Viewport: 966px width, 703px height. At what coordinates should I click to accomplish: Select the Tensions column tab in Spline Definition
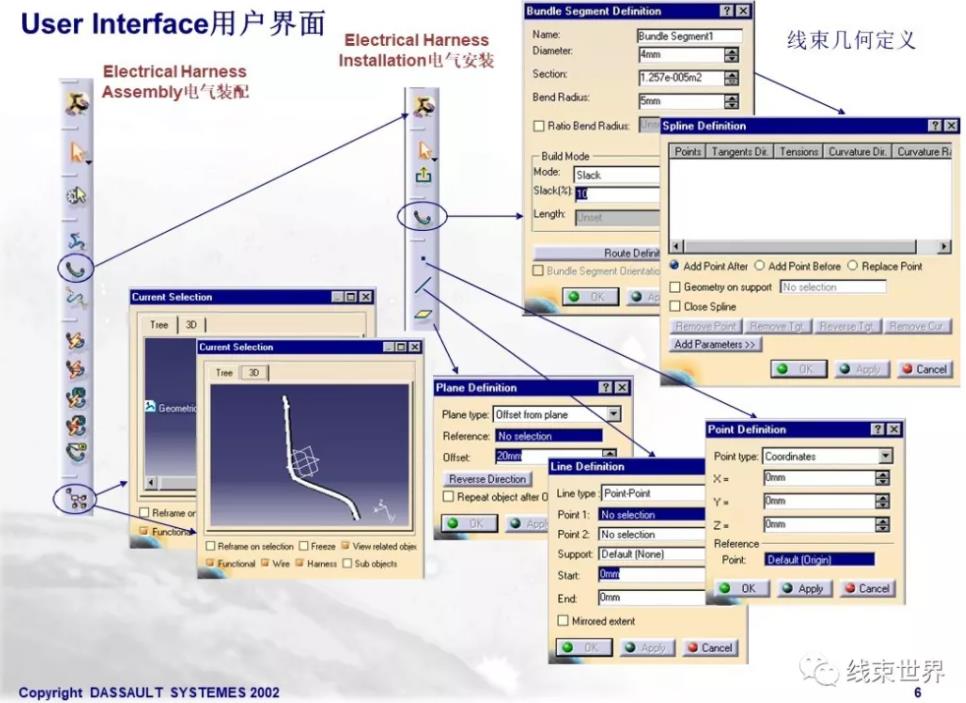click(798, 152)
